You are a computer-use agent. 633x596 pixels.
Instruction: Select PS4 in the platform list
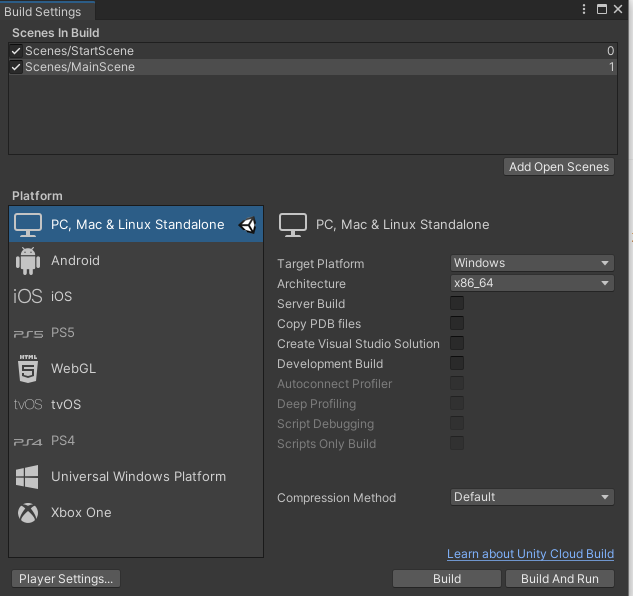click(x=136, y=440)
